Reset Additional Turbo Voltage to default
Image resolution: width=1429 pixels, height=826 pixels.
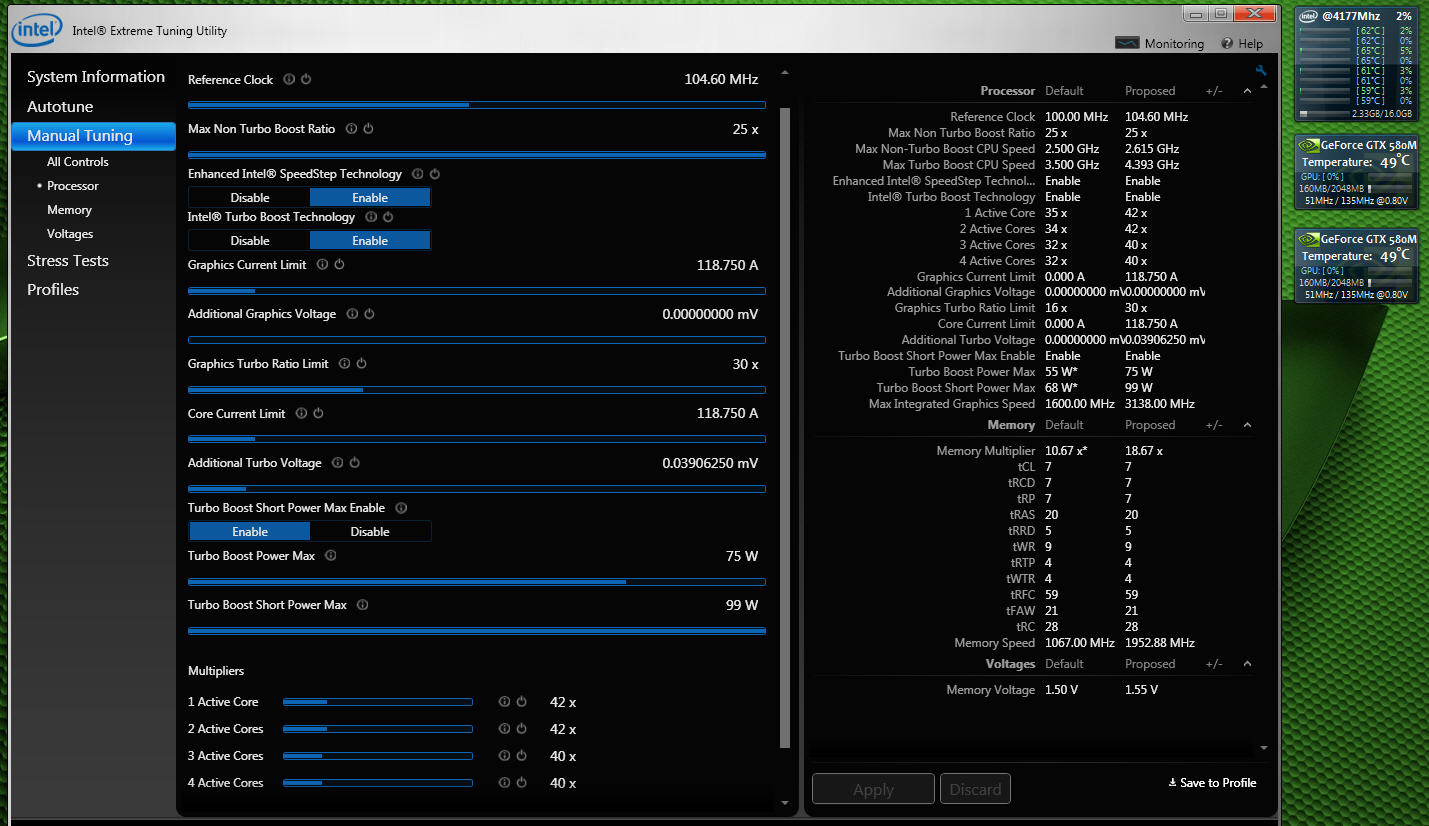pyautogui.click(x=354, y=463)
